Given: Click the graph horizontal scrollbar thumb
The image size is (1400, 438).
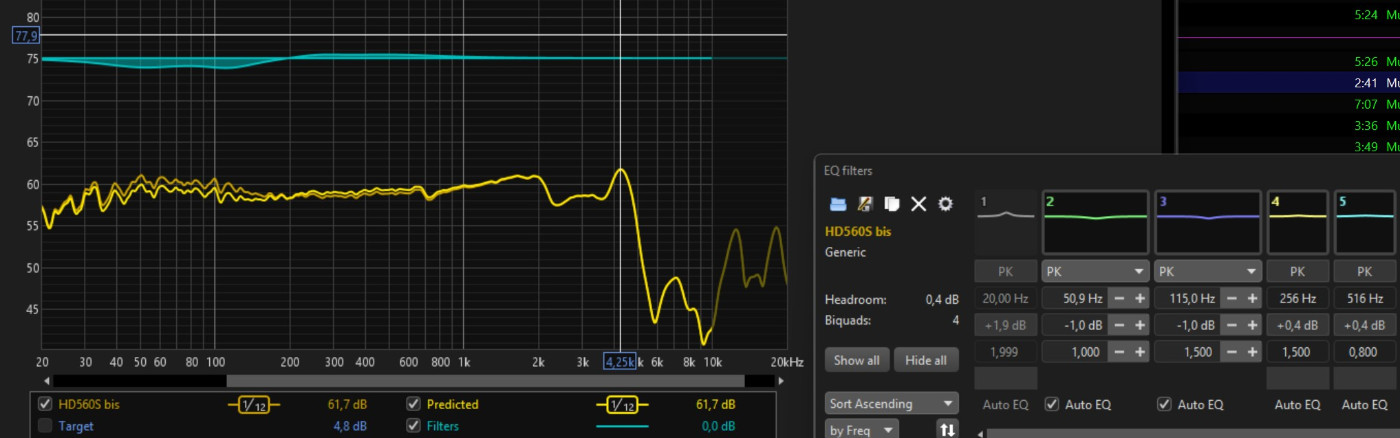Looking at the screenshot, I should click(485, 381).
